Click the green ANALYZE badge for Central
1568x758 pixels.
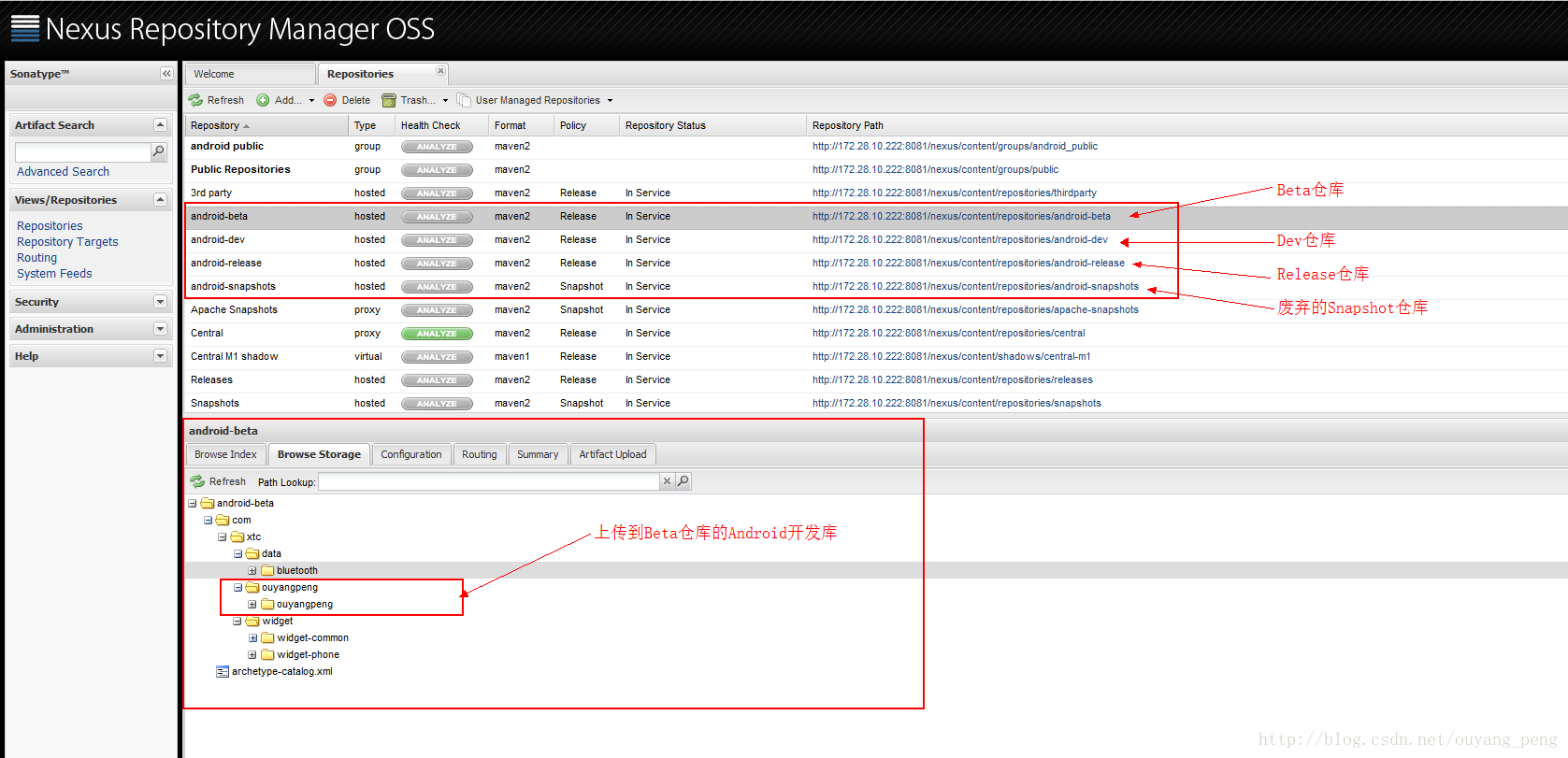tap(437, 334)
